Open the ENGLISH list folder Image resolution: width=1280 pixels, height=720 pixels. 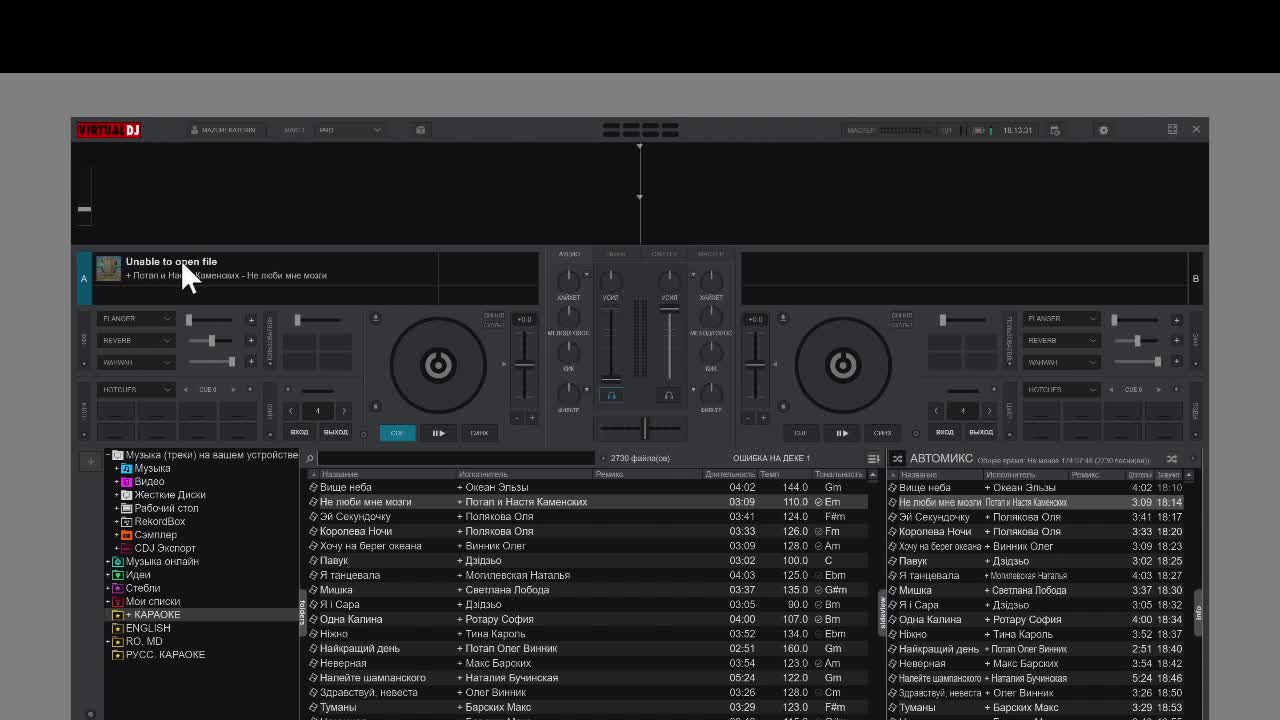(148, 628)
